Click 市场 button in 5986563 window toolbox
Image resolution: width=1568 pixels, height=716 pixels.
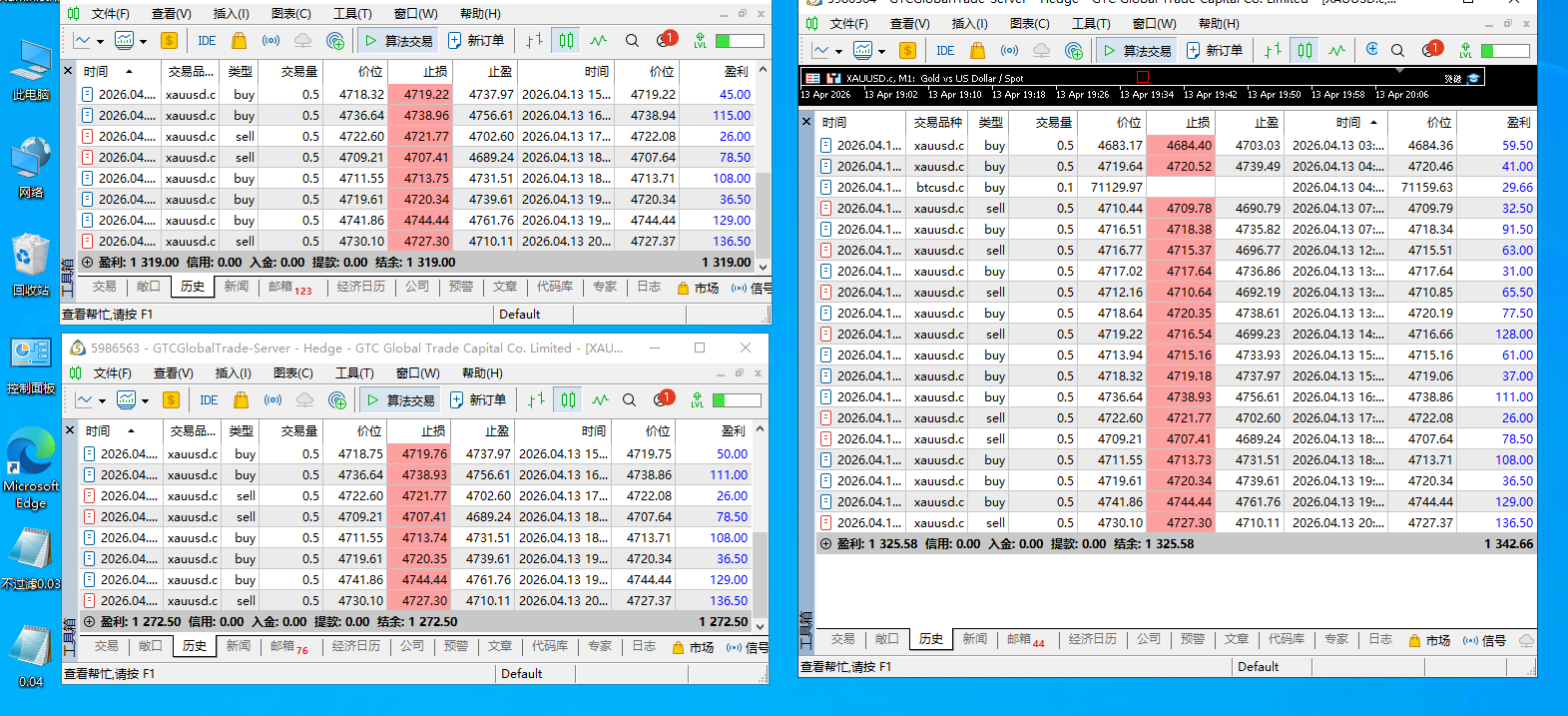coord(694,647)
